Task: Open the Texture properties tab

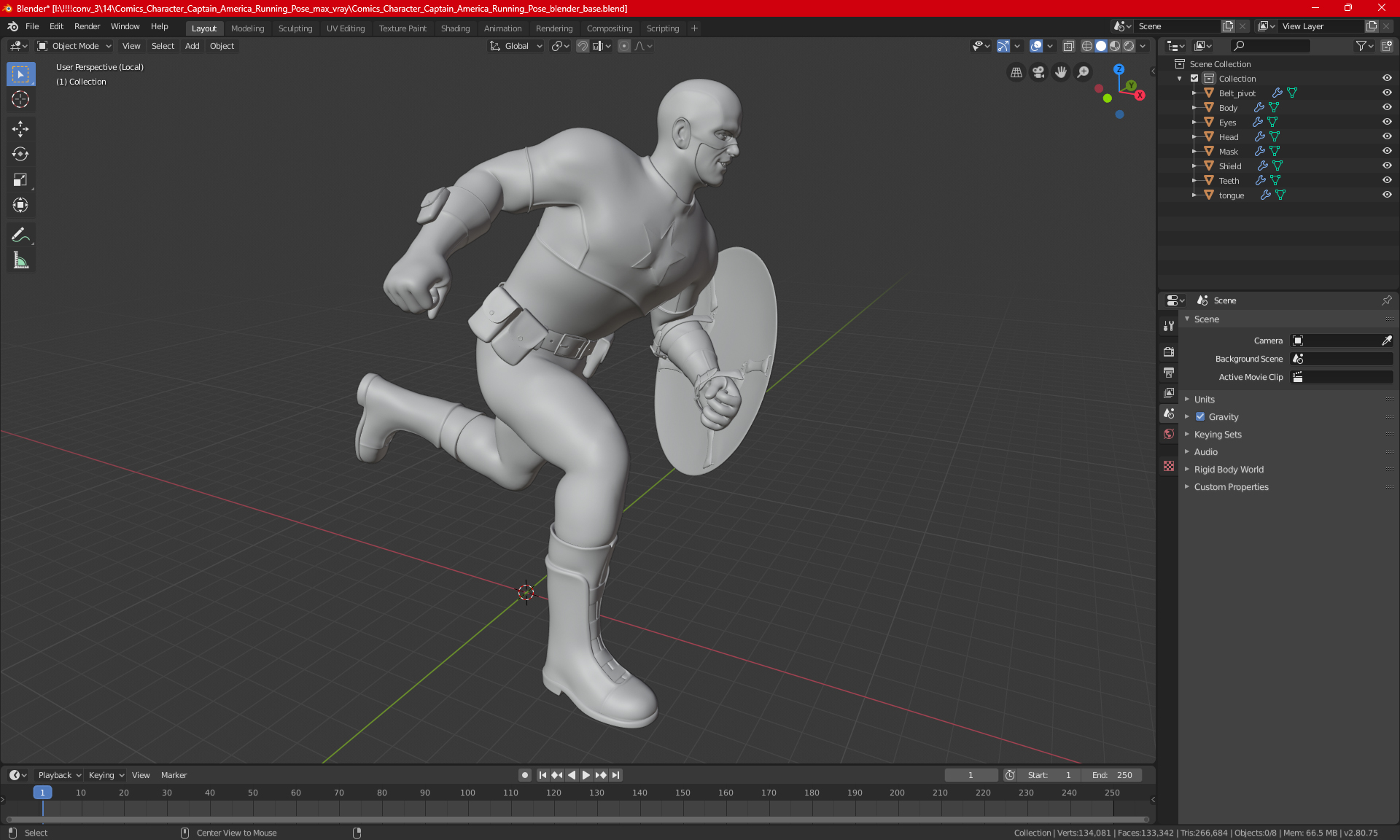Action: [x=1169, y=466]
